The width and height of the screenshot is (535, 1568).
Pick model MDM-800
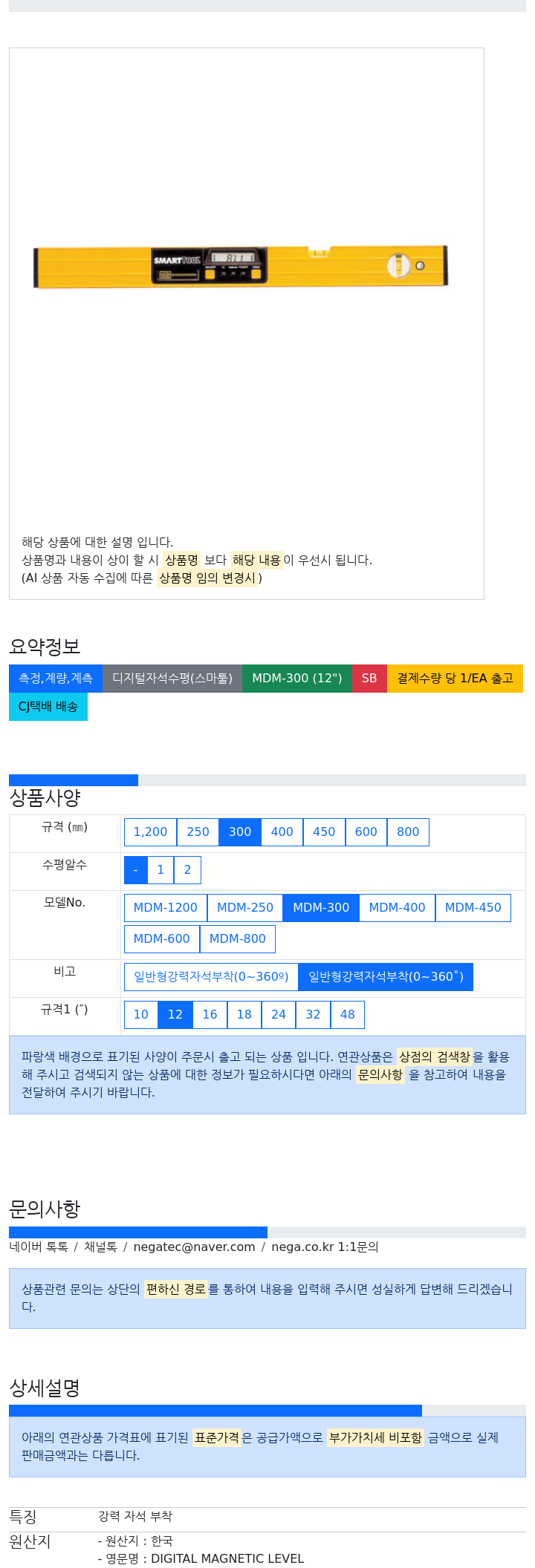coord(238,938)
